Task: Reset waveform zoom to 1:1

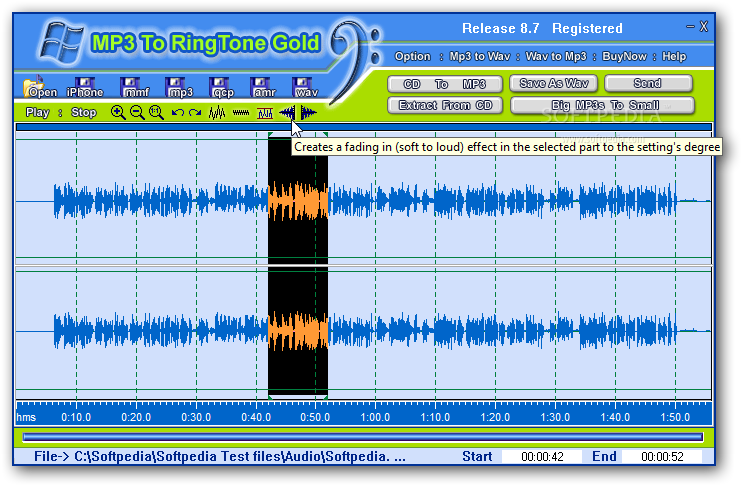Action: [x=156, y=113]
